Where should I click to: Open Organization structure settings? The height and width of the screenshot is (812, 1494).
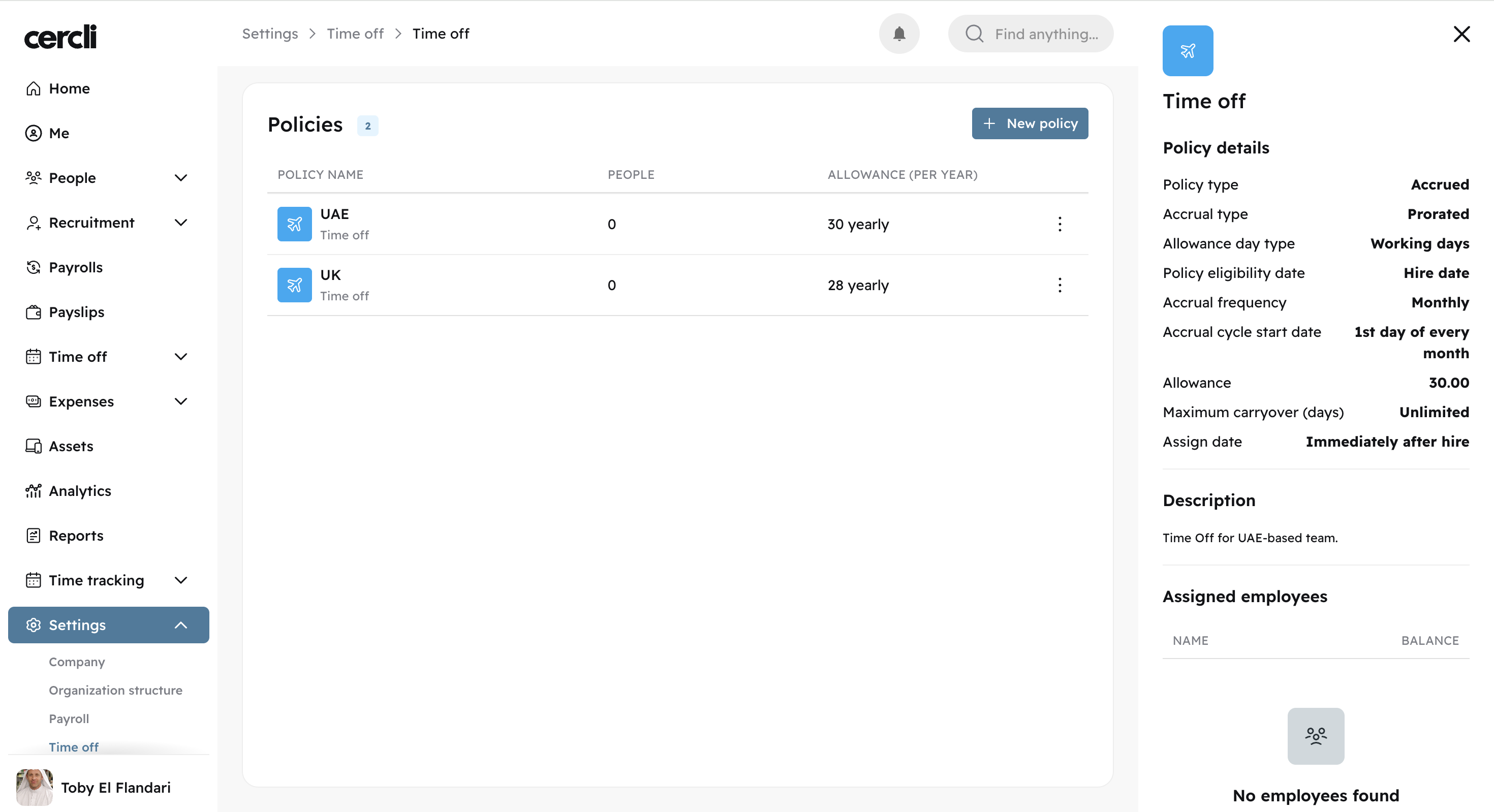115,690
